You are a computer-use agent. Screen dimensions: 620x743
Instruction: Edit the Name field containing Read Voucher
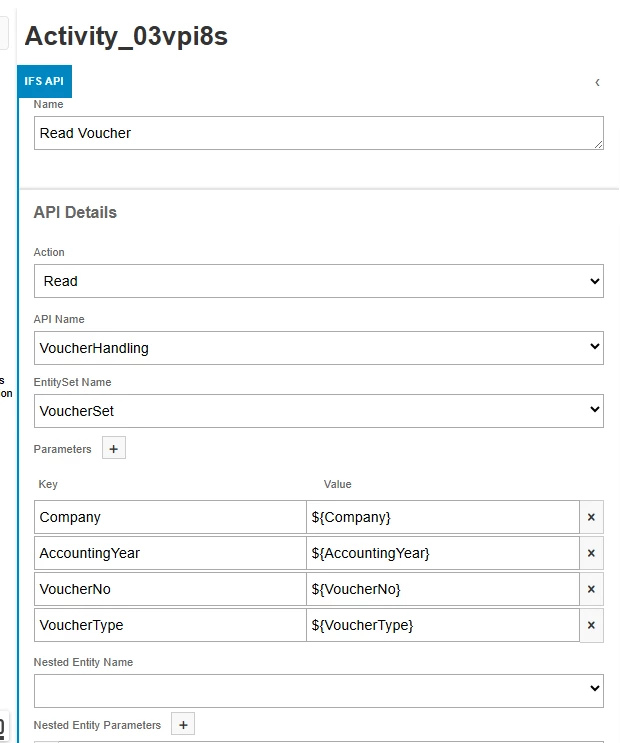click(318, 133)
